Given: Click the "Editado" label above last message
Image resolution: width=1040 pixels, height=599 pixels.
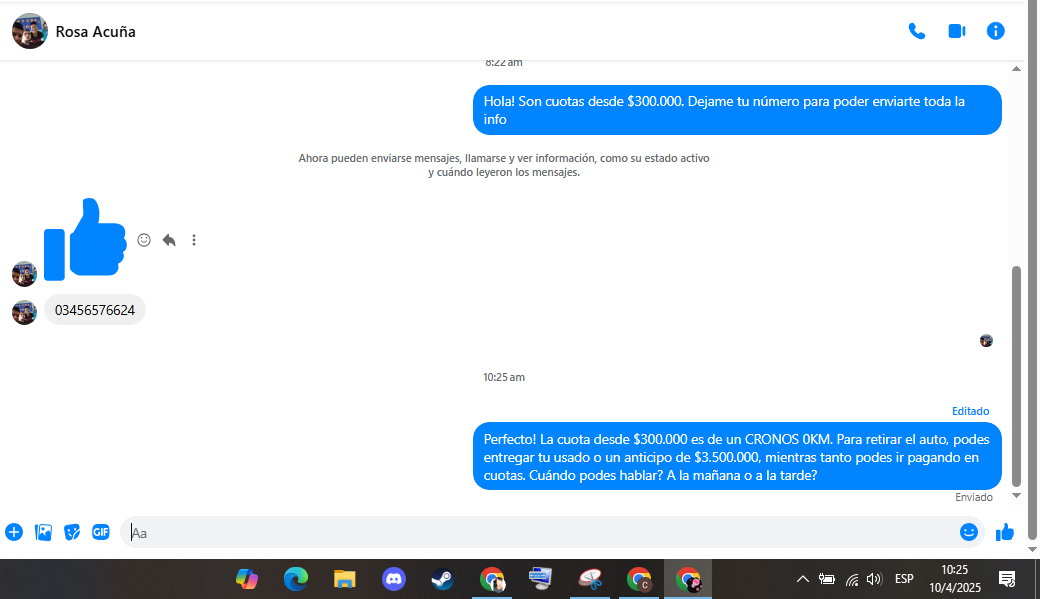Looking at the screenshot, I should point(970,411).
